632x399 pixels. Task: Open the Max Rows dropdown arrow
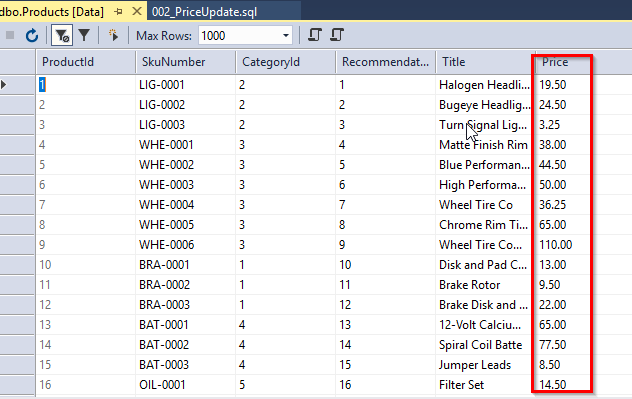coord(286,35)
